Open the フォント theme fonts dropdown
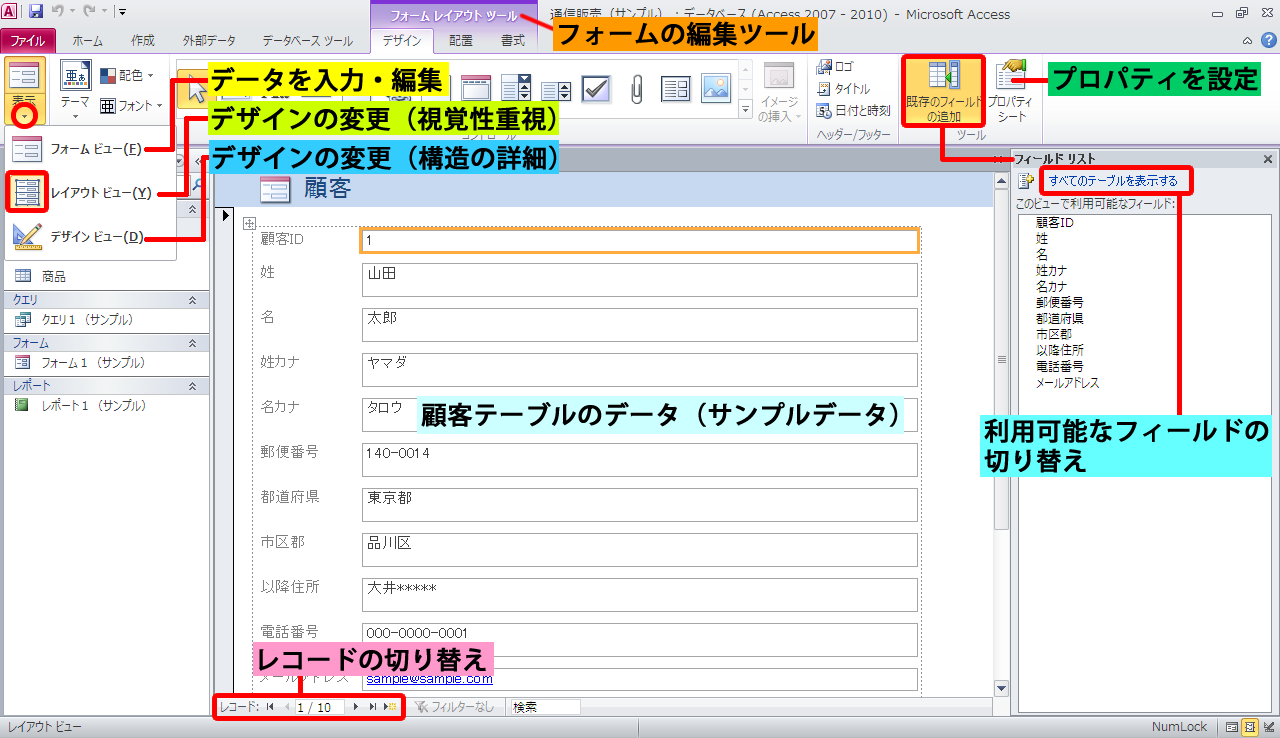The image size is (1280, 738). tap(132, 106)
